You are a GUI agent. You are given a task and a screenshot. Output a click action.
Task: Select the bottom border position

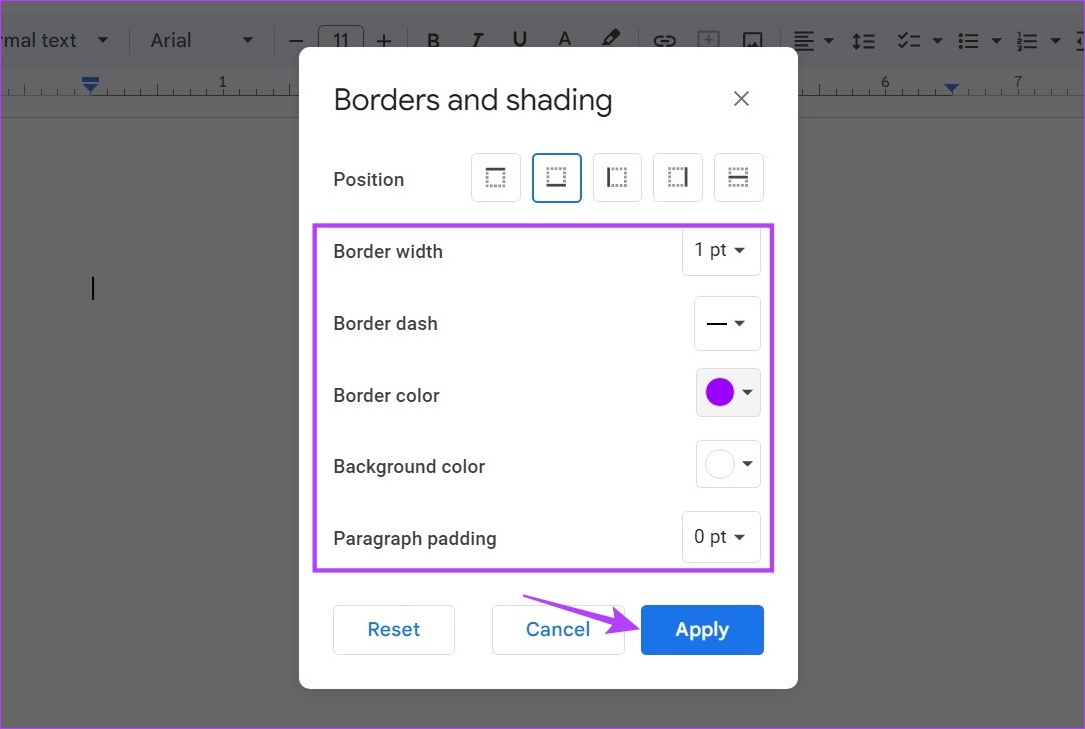pos(556,178)
